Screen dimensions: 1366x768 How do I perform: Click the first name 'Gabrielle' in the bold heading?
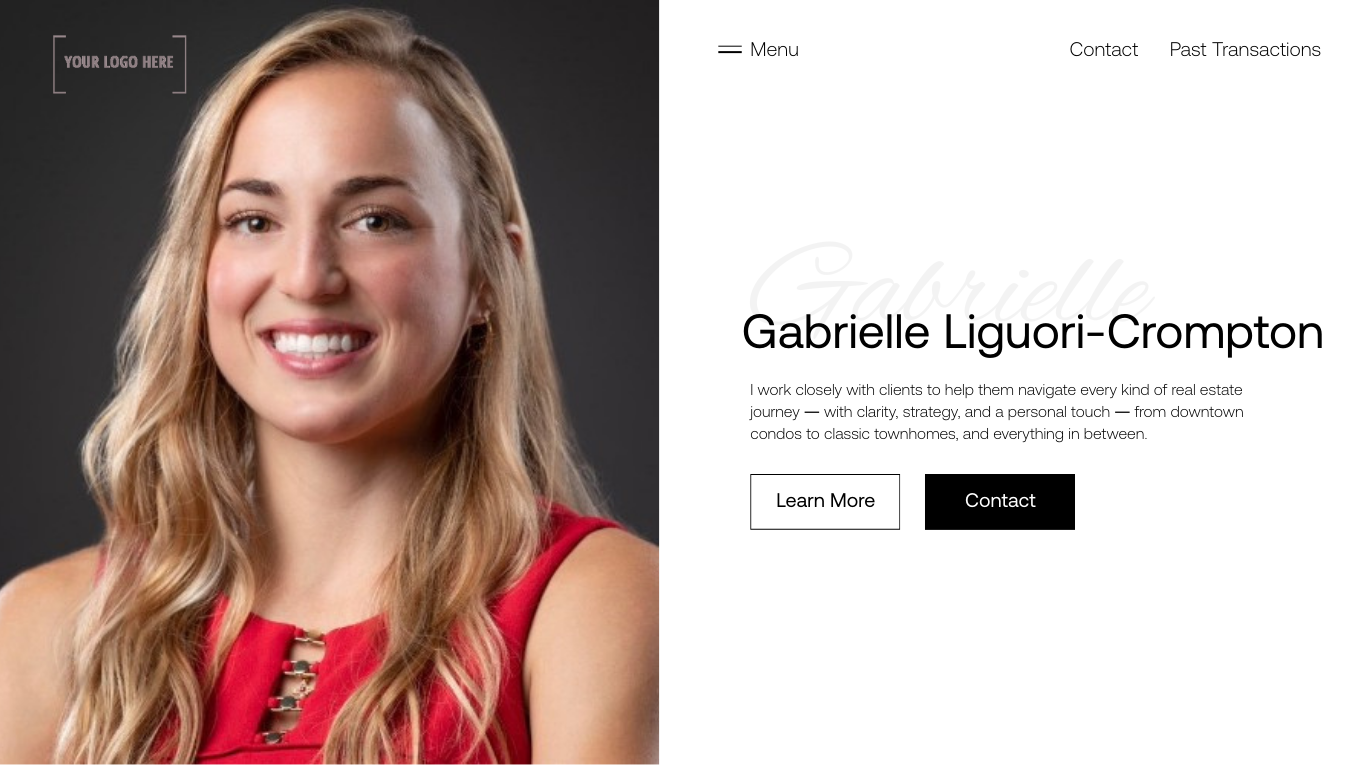tap(836, 332)
